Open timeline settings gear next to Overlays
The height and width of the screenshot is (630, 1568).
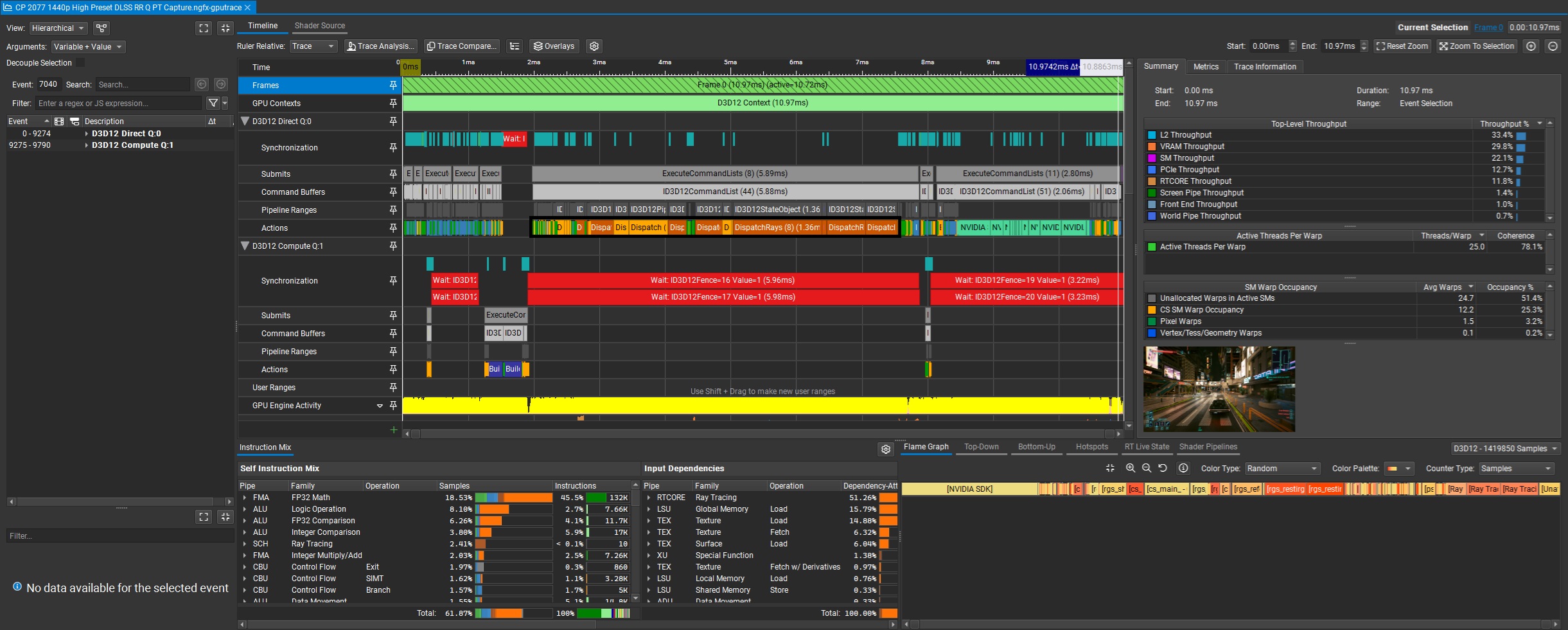pyautogui.click(x=594, y=46)
